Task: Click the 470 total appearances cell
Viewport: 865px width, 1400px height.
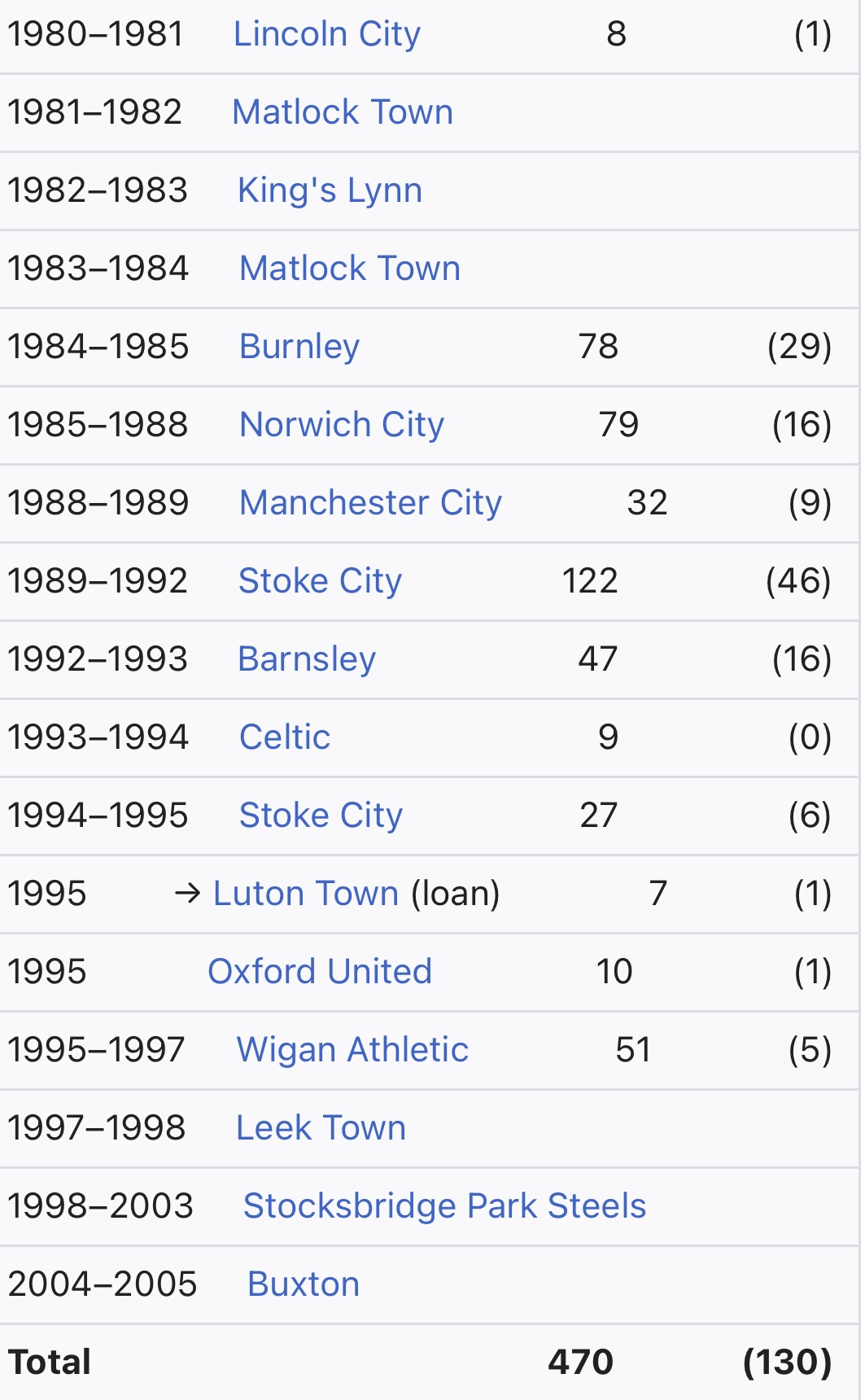Action: (x=580, y=1363)
